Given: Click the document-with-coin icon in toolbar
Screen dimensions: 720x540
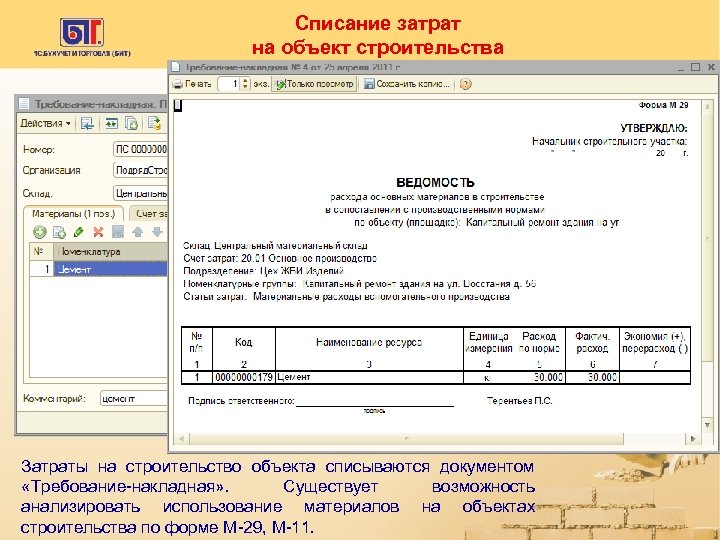Looking at the screenshot, I should (x=154, y=124).
